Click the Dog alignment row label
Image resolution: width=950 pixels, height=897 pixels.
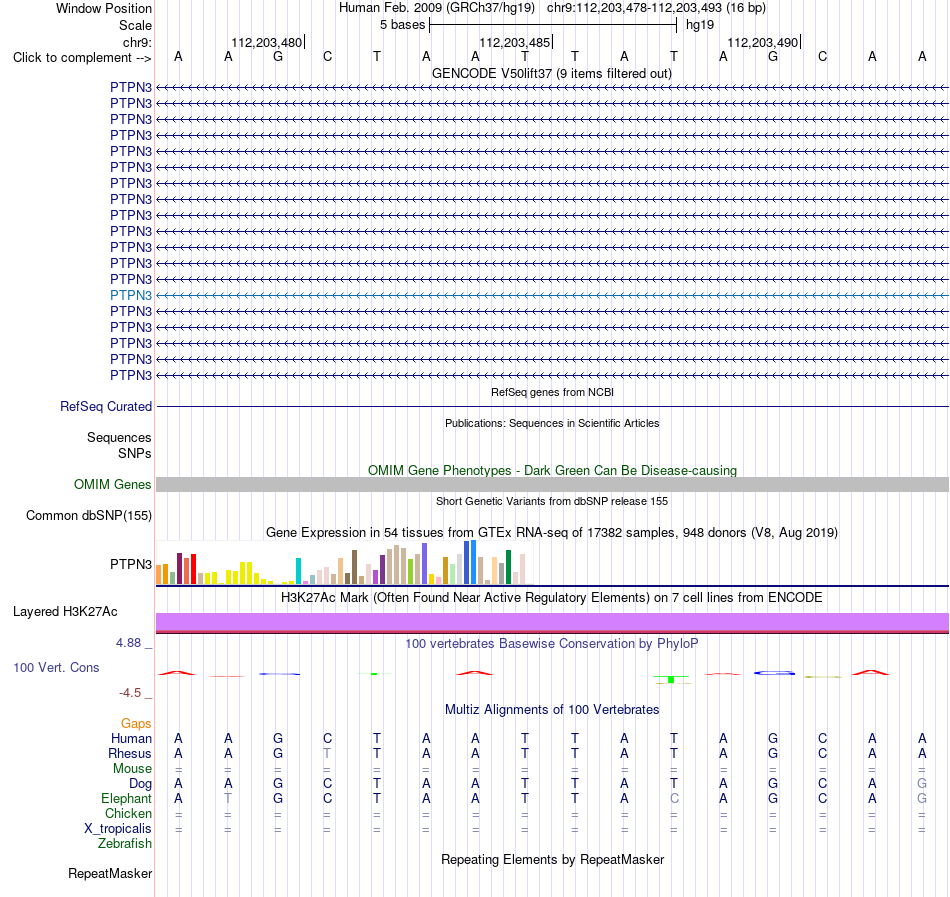click(140, 784)
